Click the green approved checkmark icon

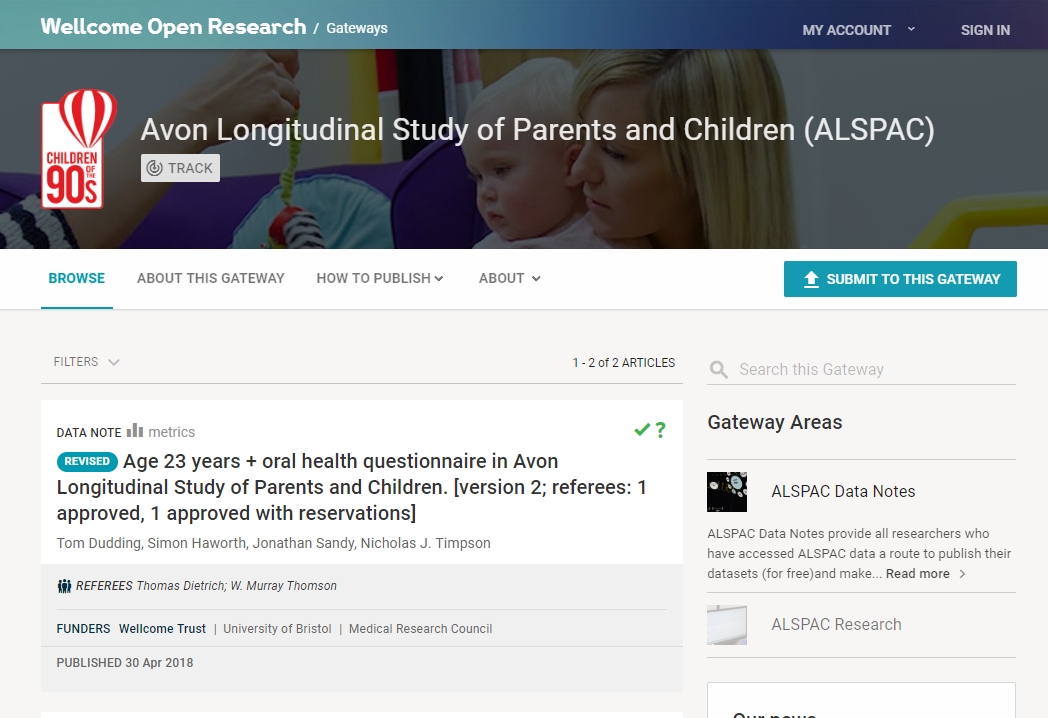point(642,430)
